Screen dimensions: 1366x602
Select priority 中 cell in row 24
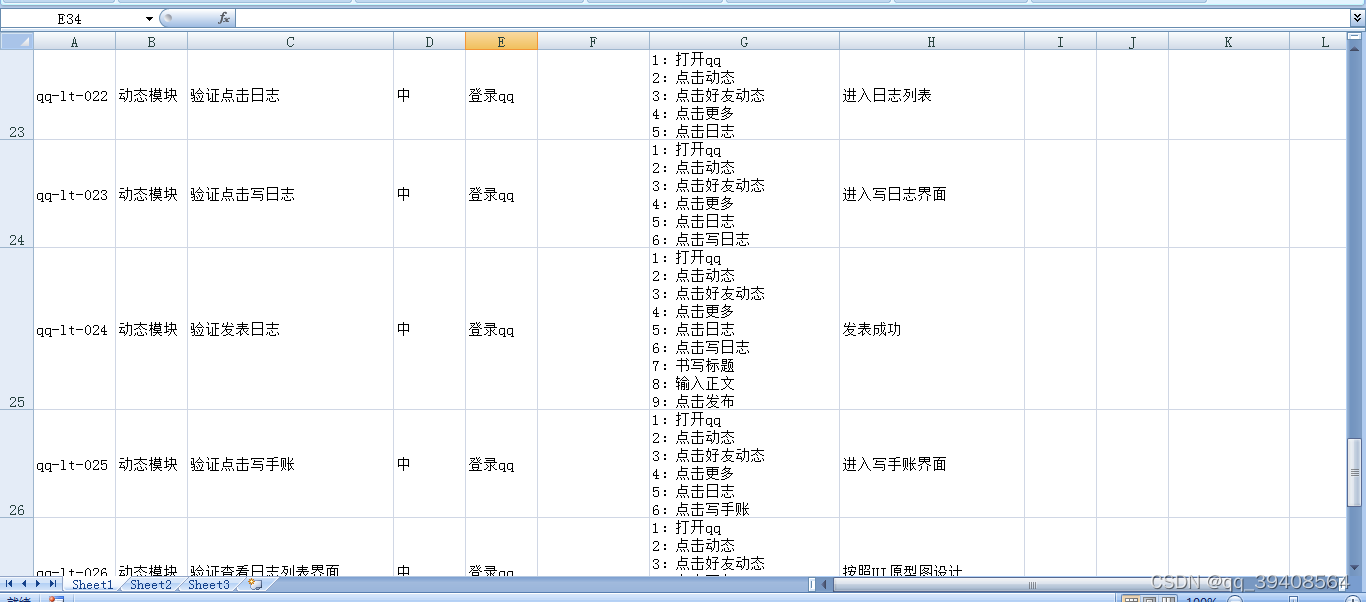[429, 194]
